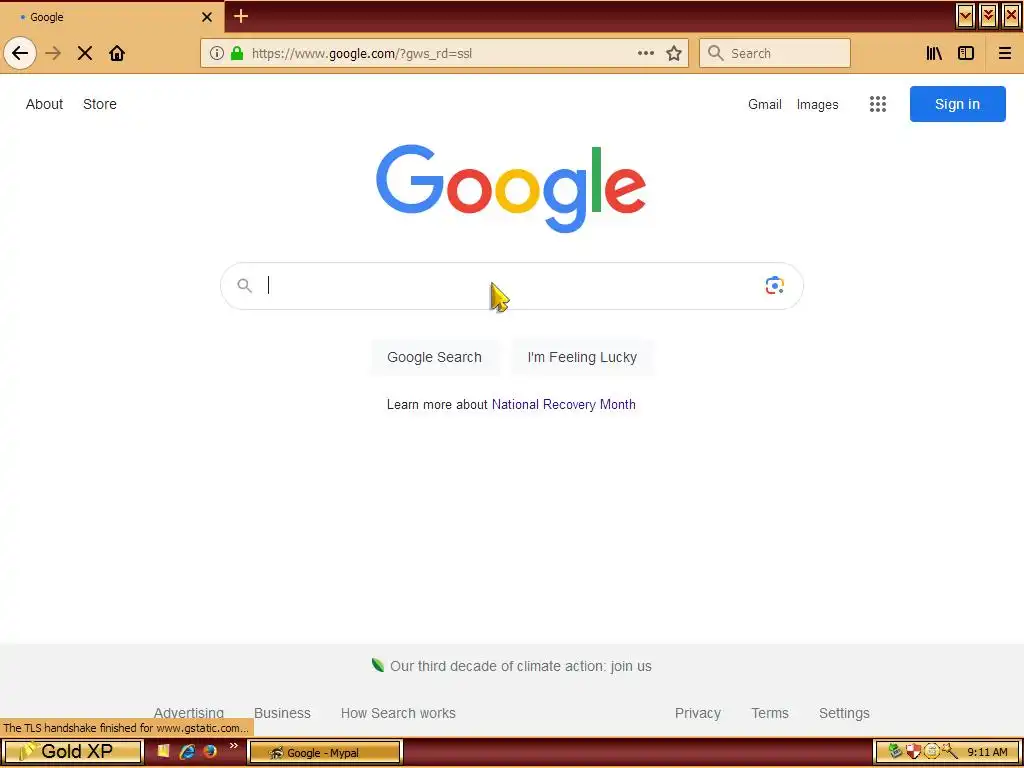
Task: Open the hamburger application menu
Action: [x=1004, y=54]
